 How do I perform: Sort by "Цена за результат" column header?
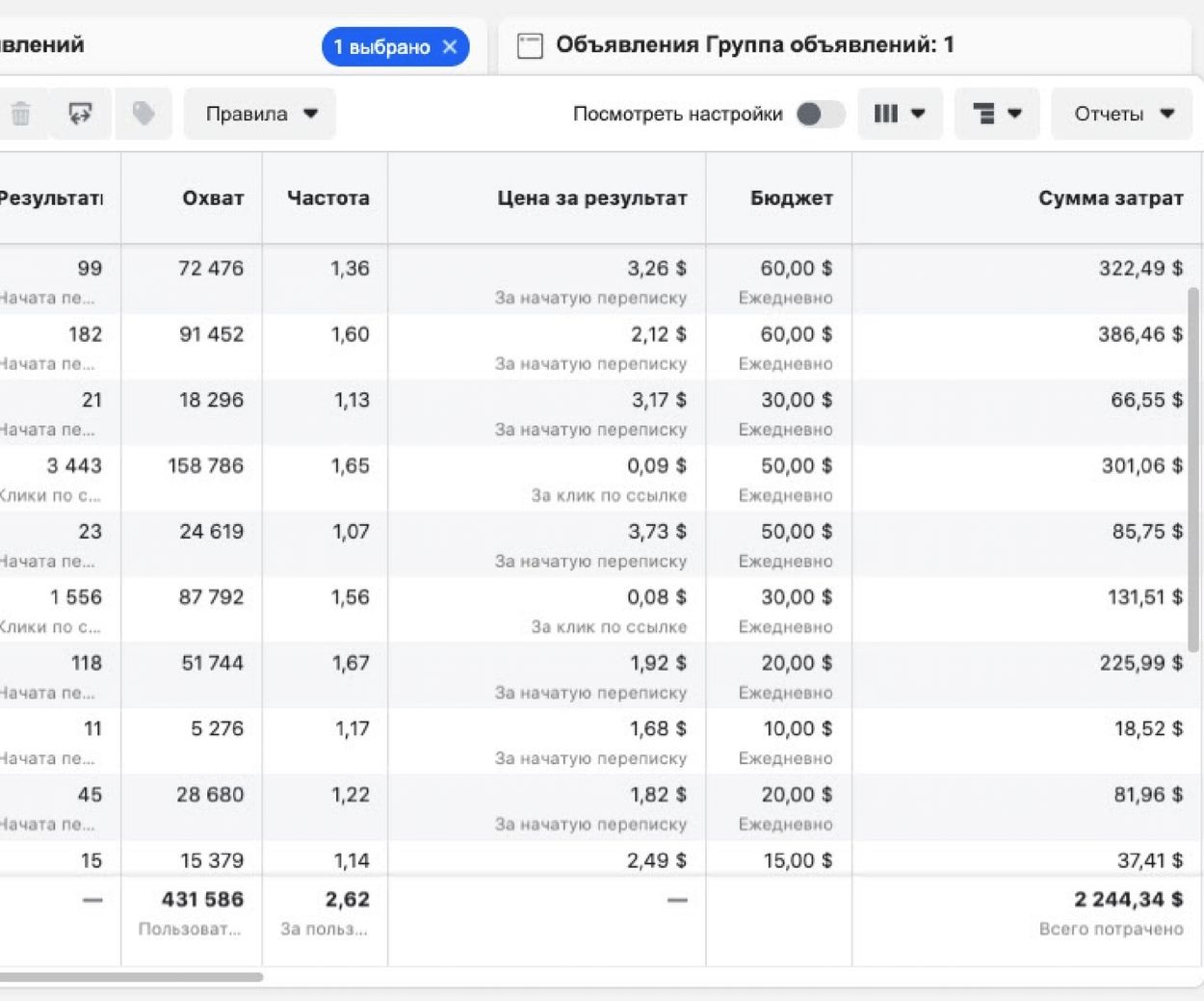click(x=592, y=198)
